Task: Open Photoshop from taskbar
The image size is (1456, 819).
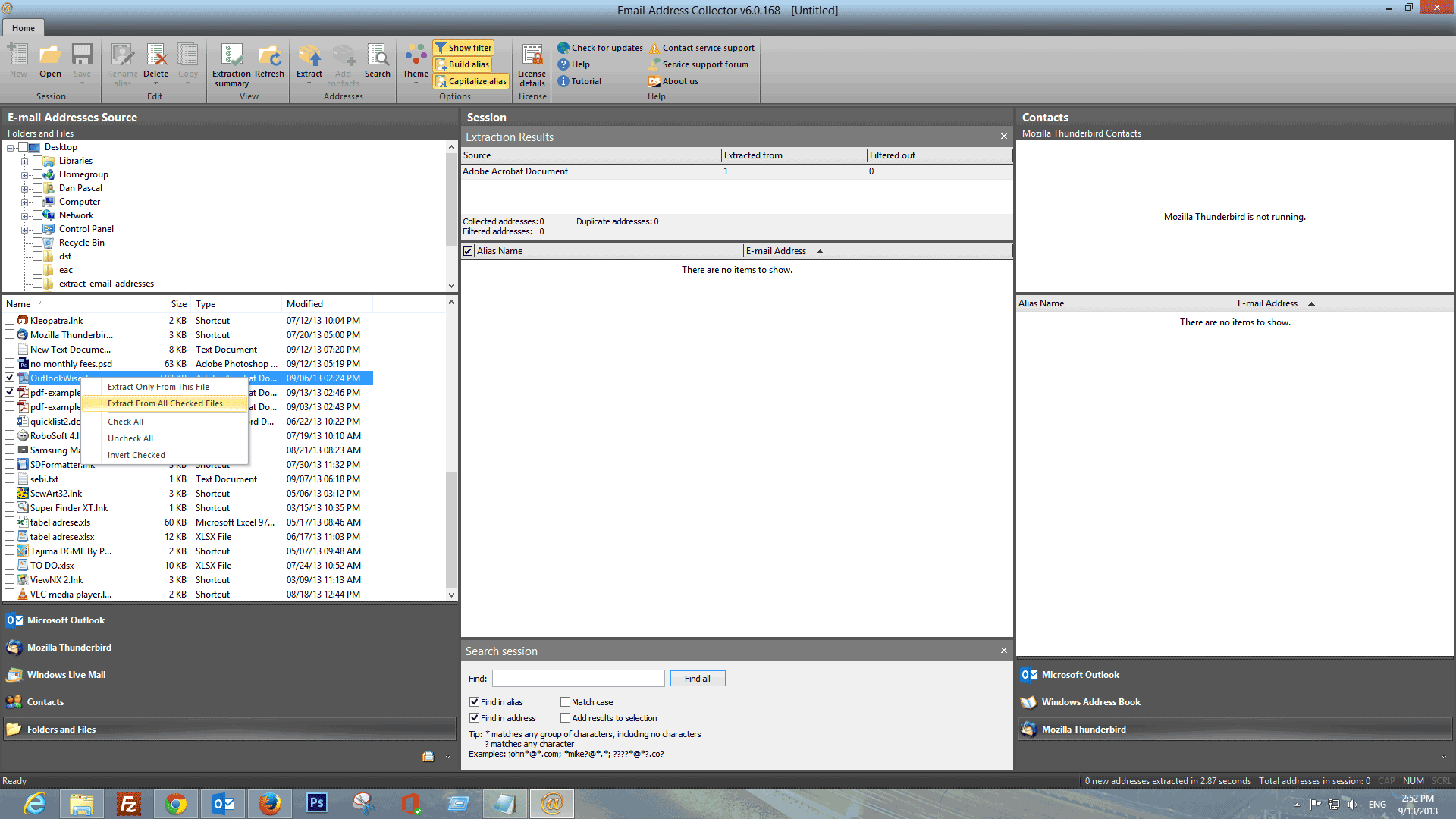Action: (x=317, y=804)
